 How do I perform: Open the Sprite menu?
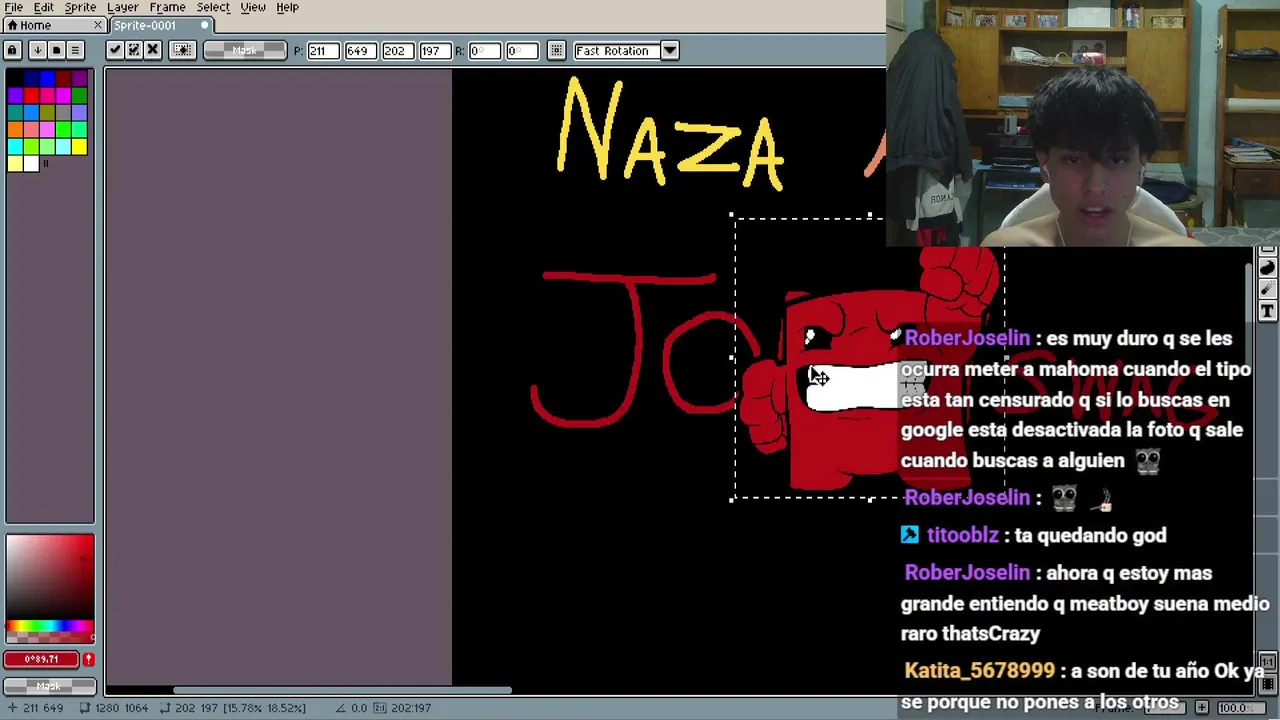[x=80, y=7]
